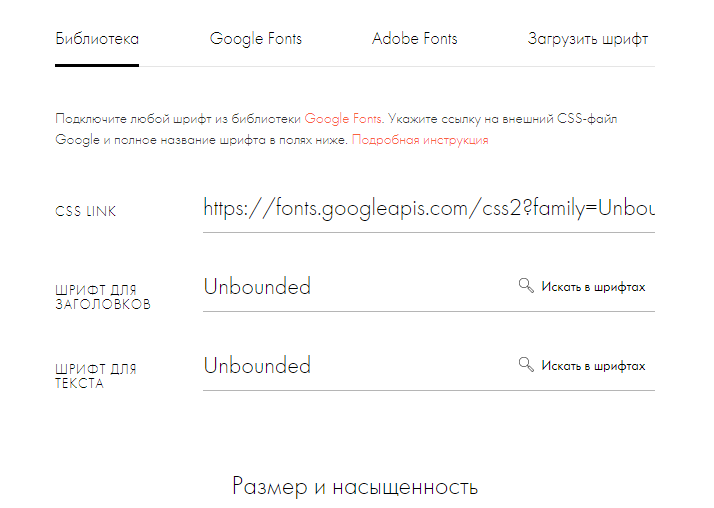This screenshot has height=508, width=714.
Task: Go to the Загрузить шрифт tab
Action: (x=588, y=39)
